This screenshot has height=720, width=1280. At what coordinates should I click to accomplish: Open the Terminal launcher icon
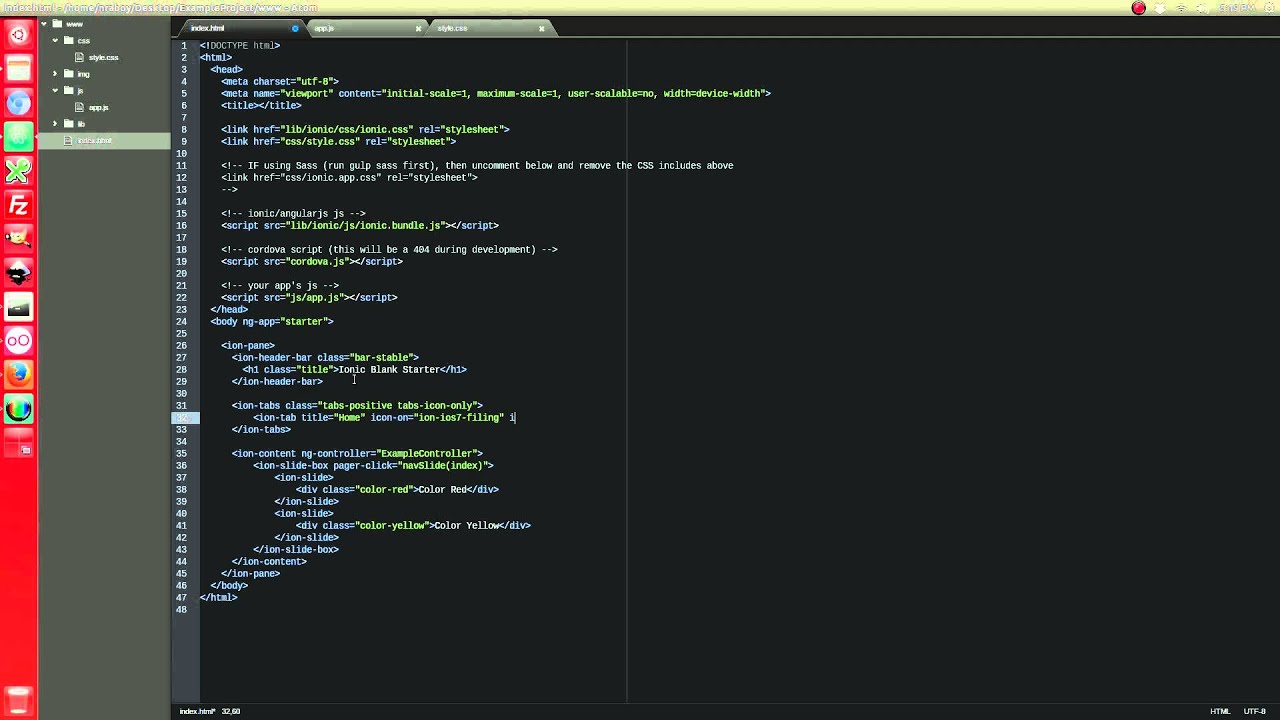click(x=18, y=307)
